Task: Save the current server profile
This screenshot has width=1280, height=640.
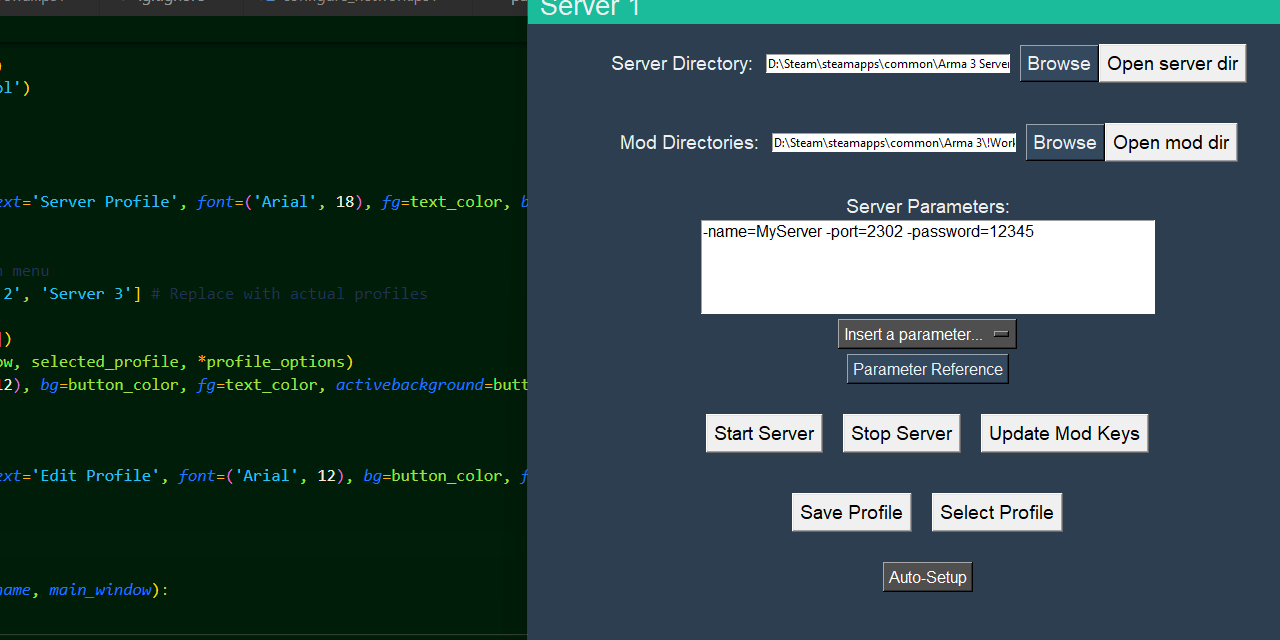Action: 851,511
